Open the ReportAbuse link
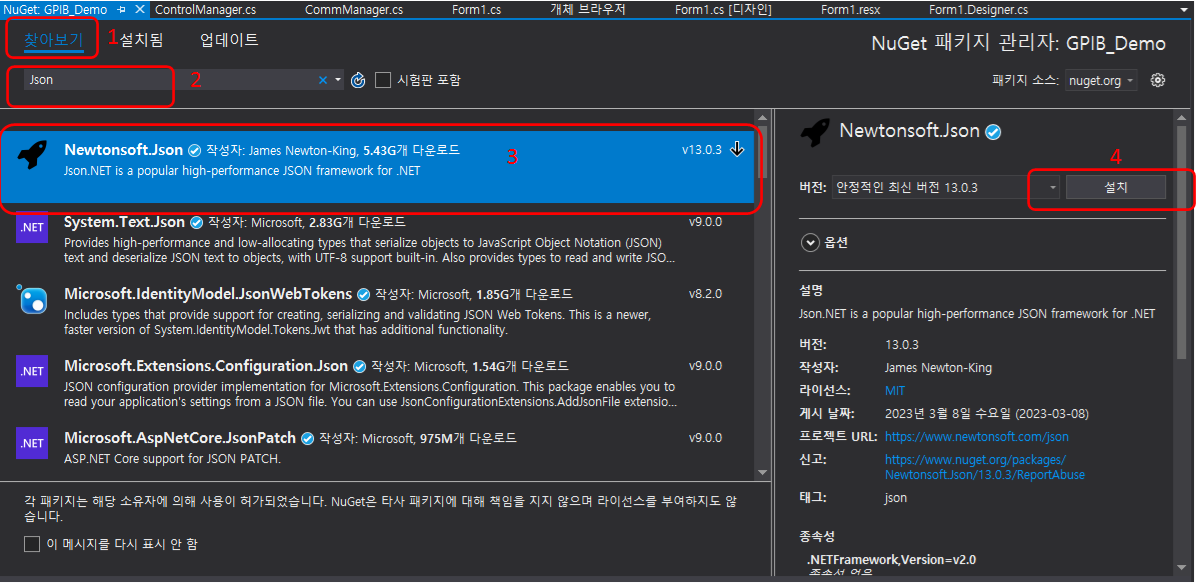 [x=985, y=467]
